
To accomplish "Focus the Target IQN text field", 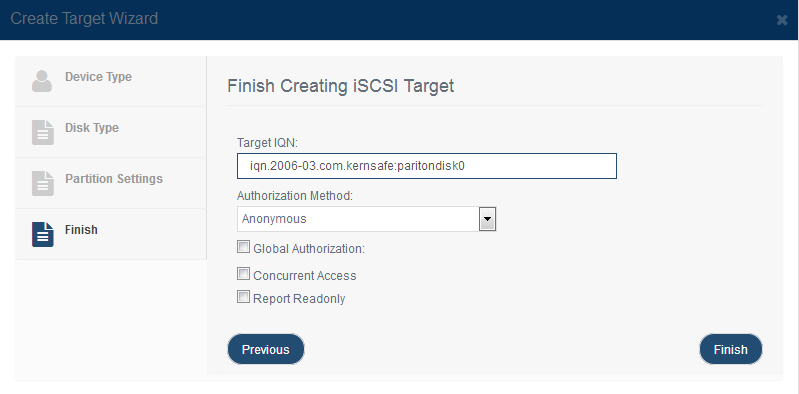I will tap(427, 166).
